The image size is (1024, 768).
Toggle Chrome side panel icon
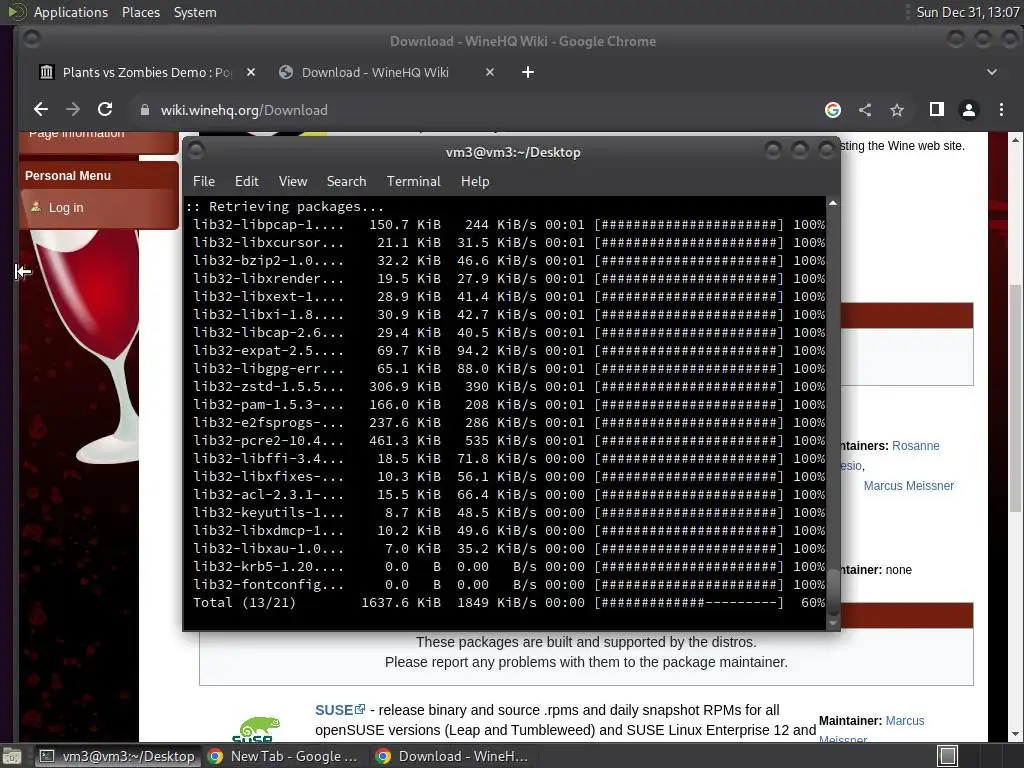pyautogui.click(x=936, y=110)
